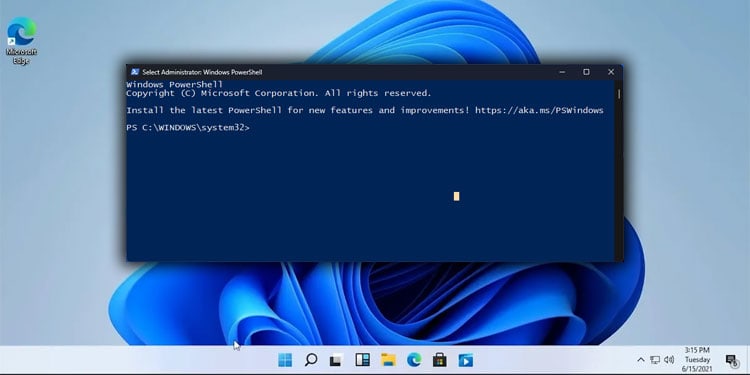Click the aka.ms/PSWindows URL text
Screen dimensions: 750x375
coord(539,110)
